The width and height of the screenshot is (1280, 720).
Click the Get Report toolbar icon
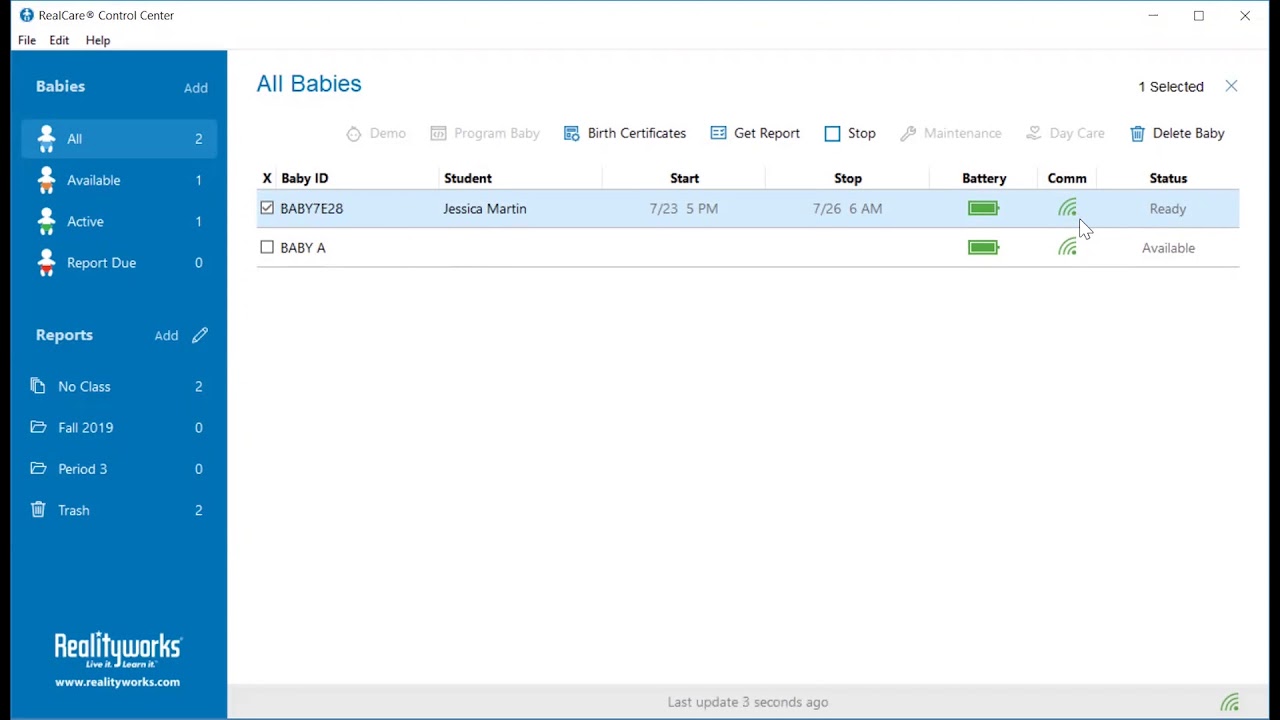click(x=718, y=133)
